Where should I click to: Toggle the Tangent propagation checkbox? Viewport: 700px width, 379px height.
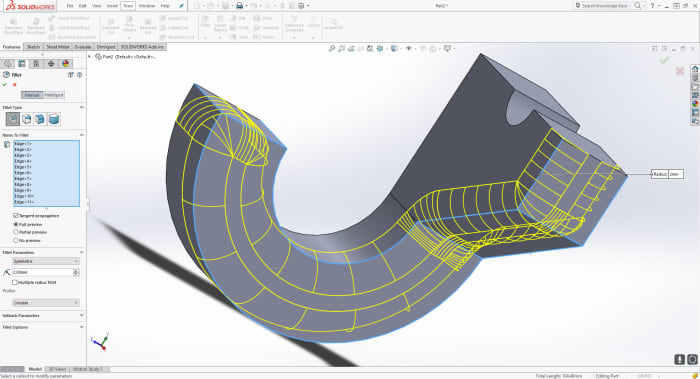coord(16,216)
